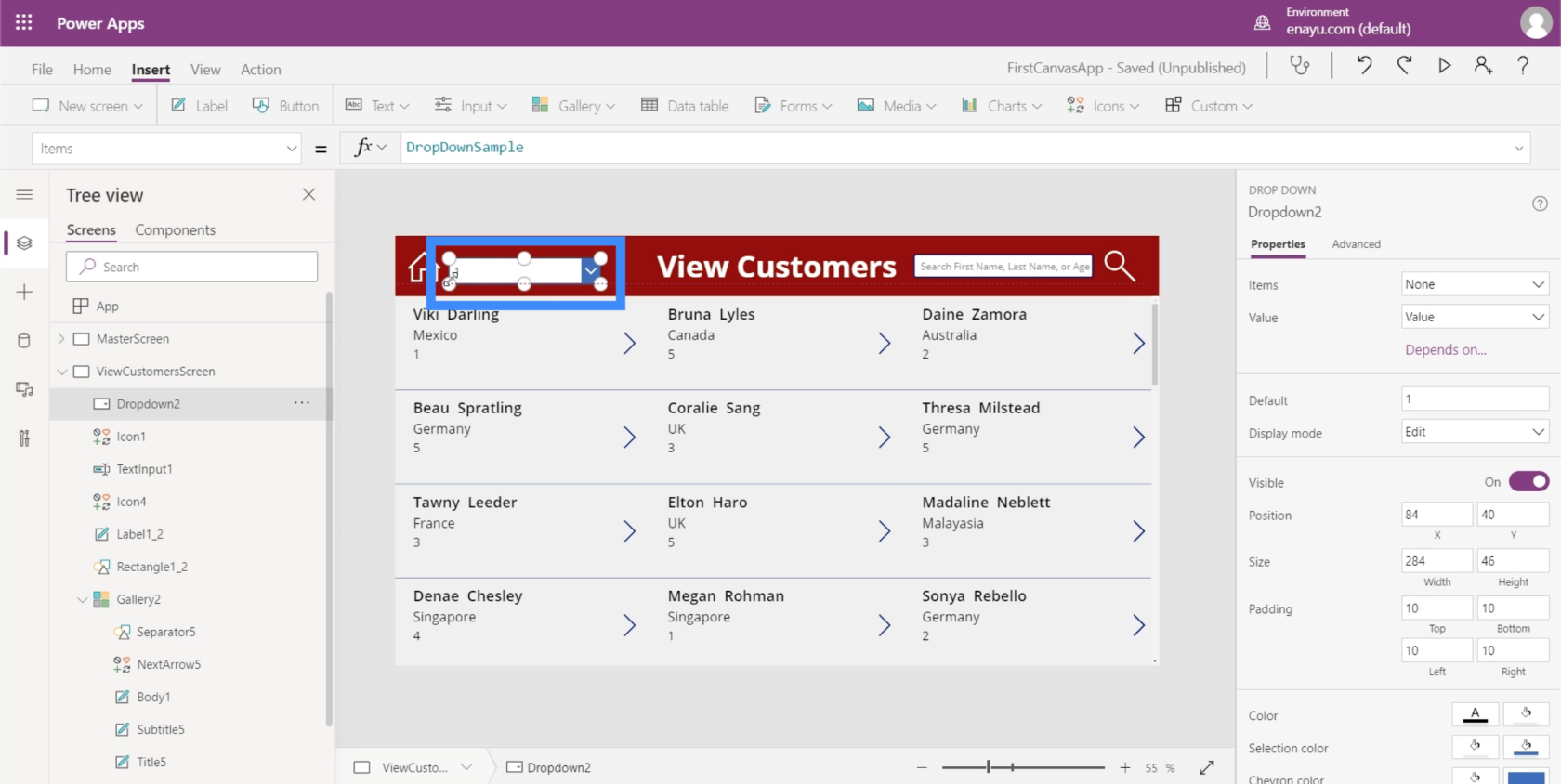Switch to the Advanced properties tab
Viewport: 1561px width, 784px height.
[x=1356, y=243]
